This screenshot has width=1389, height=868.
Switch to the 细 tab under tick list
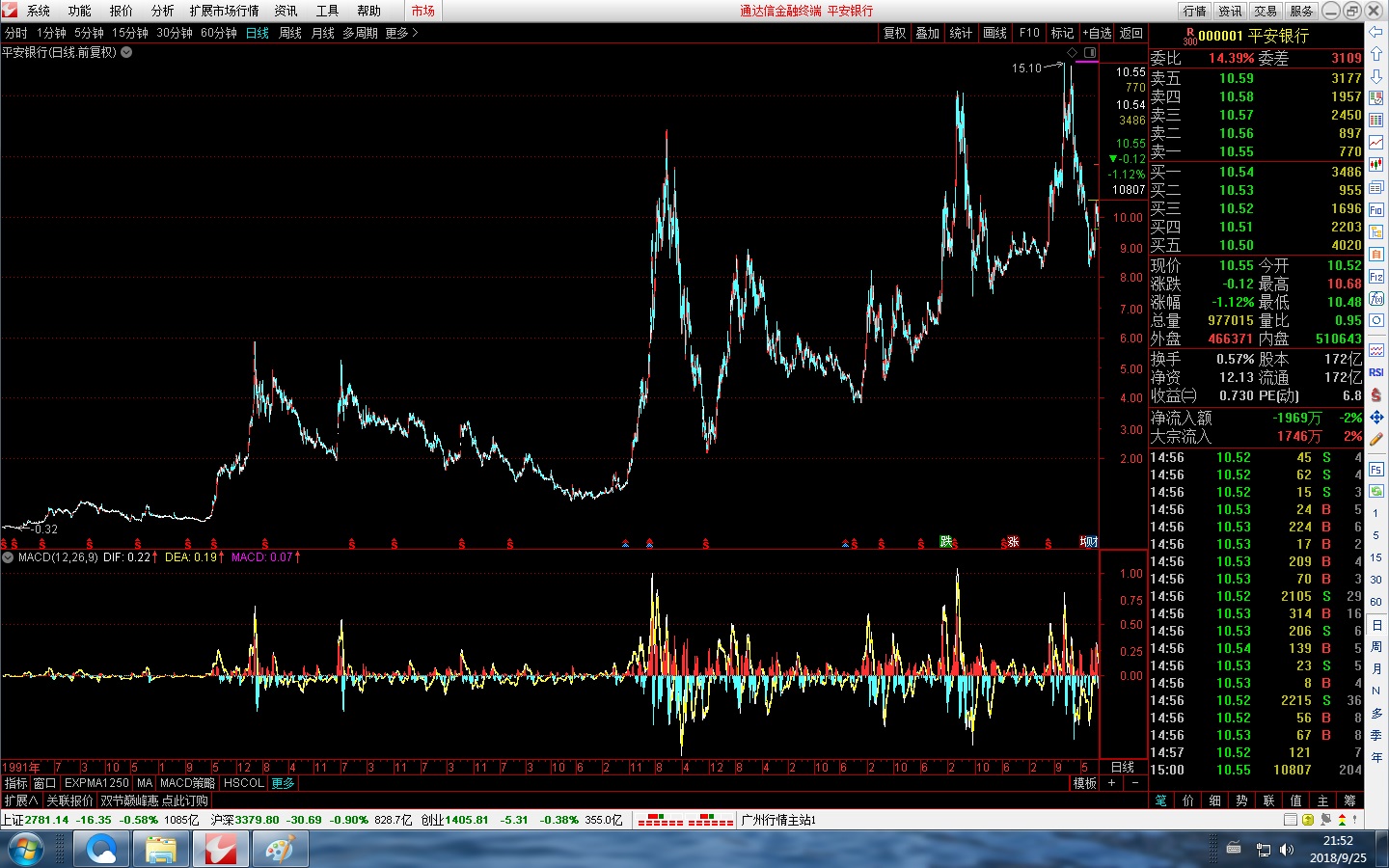click(x=1214, y=800)
